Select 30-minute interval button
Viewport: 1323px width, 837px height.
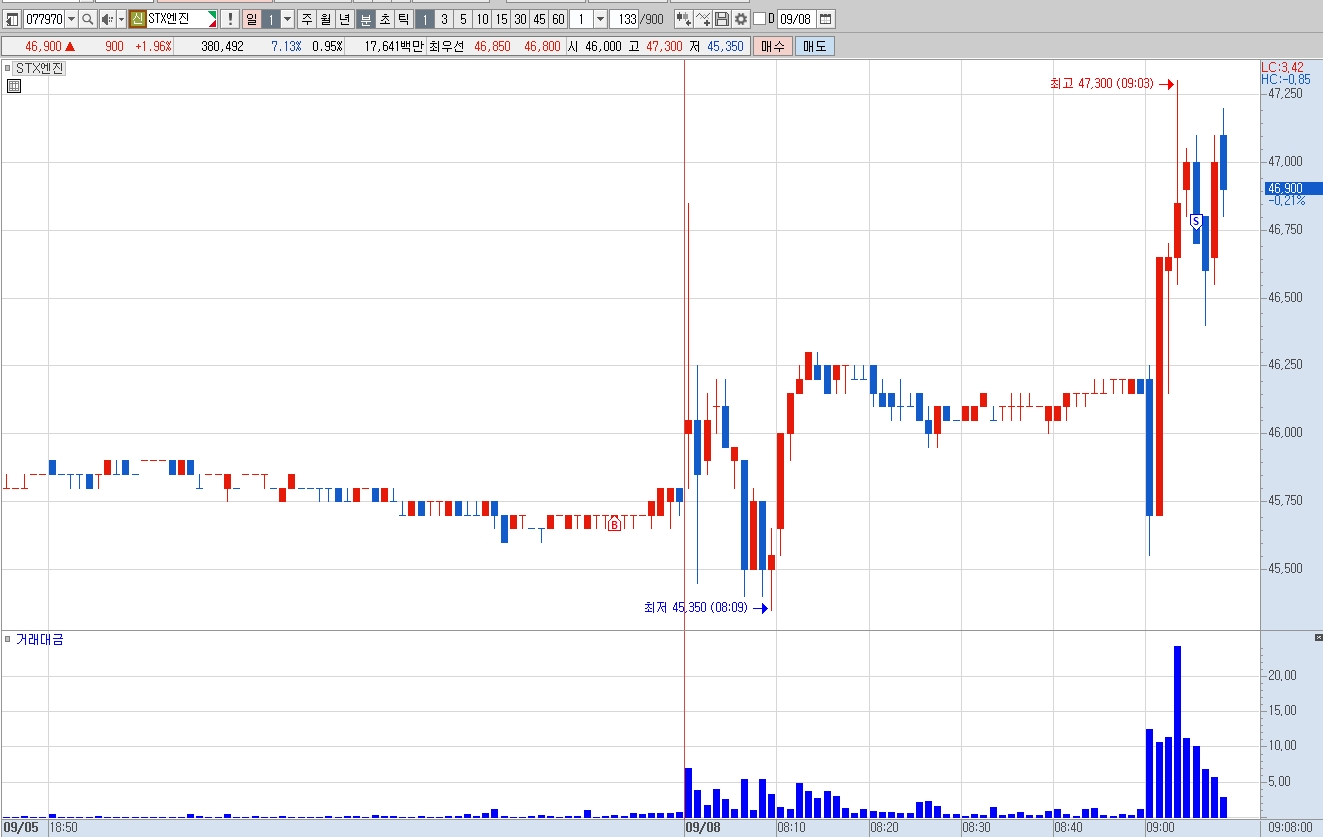point(520,19)
